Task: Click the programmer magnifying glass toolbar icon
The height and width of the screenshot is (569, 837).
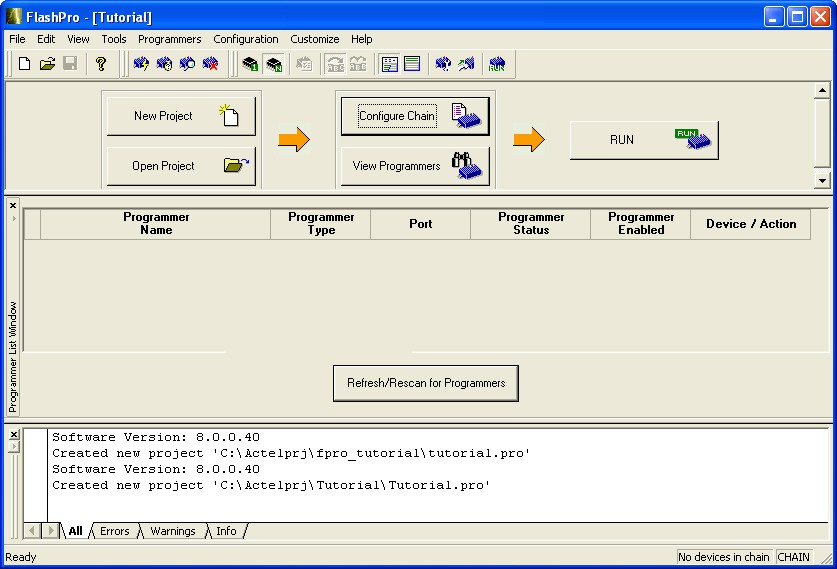Action: (x=187, y=64)
